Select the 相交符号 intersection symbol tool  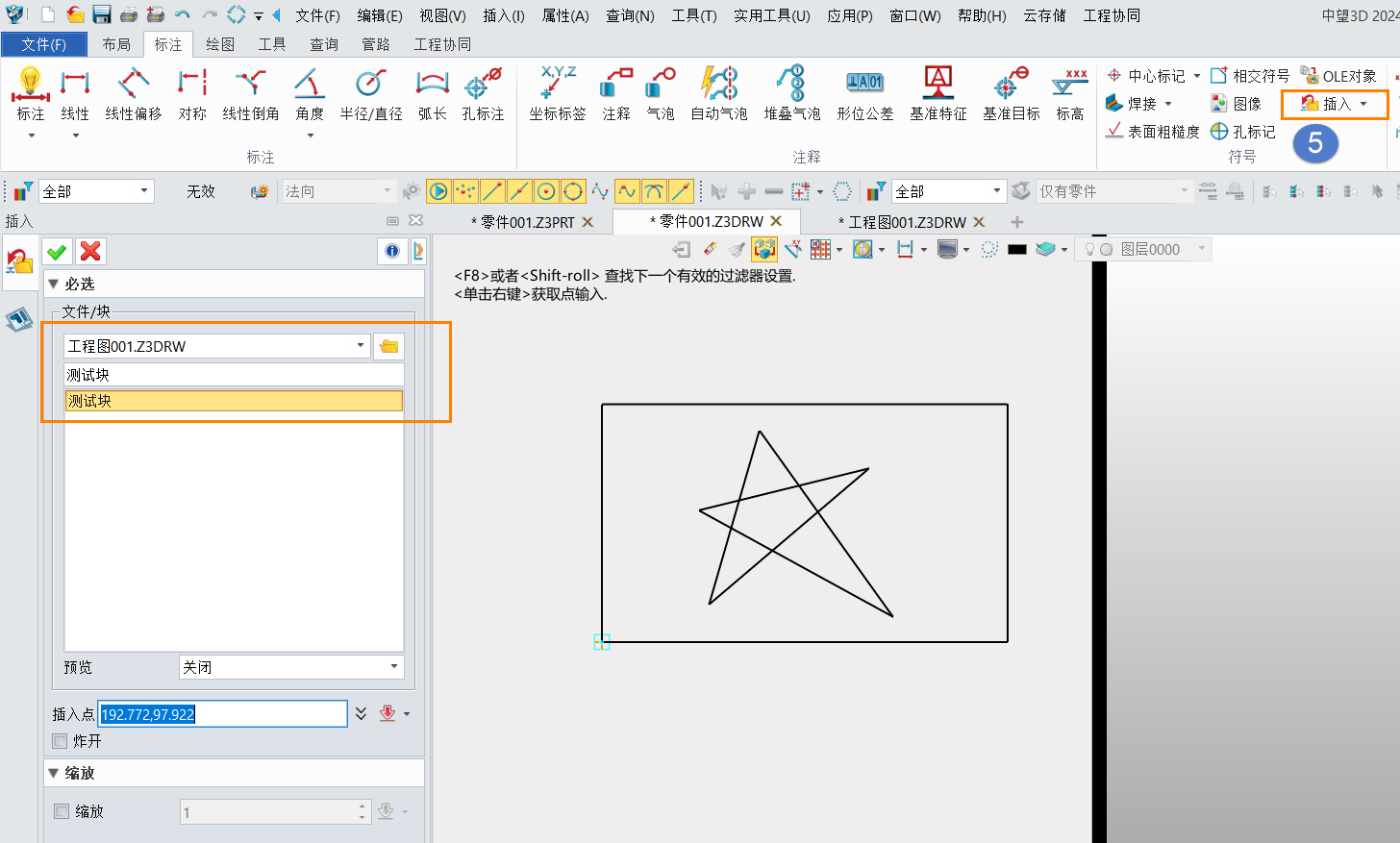click(1250, 76)
